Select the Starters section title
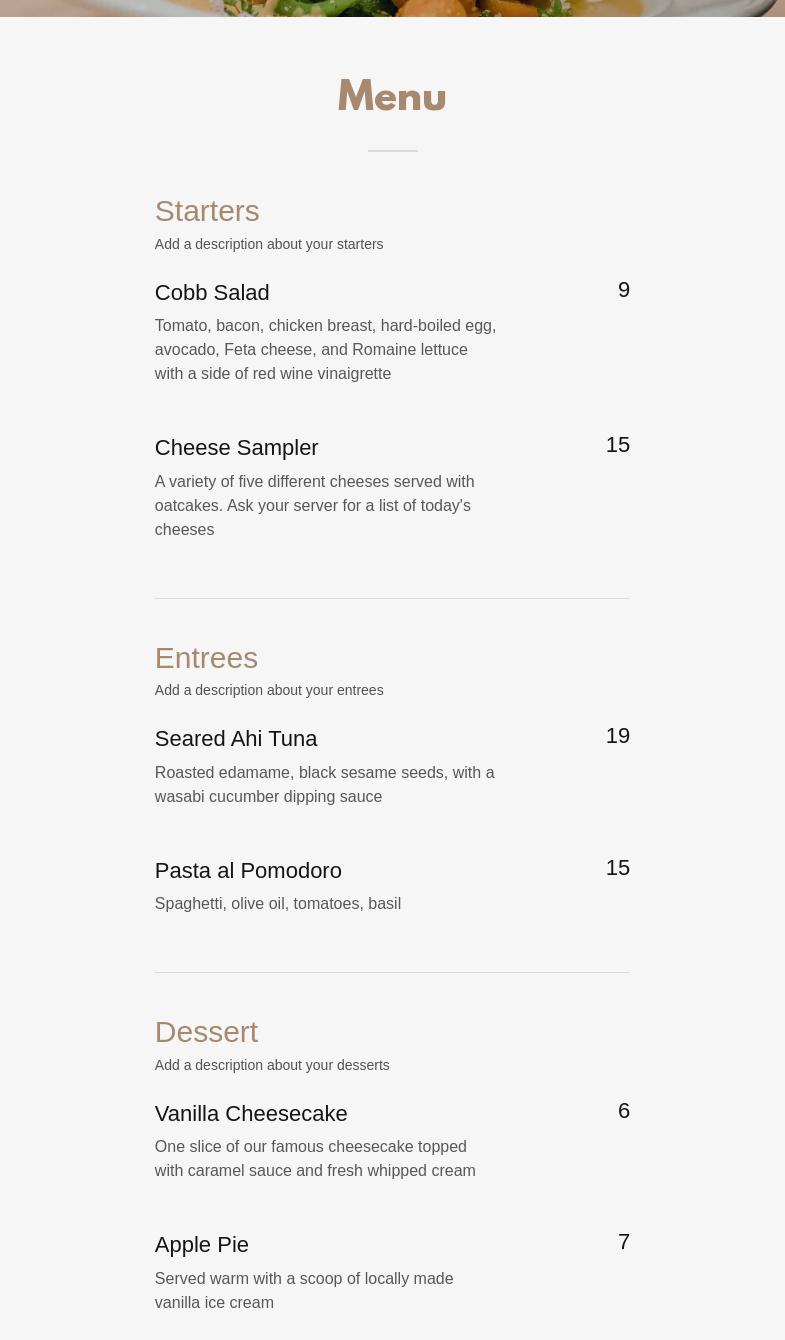Screen dimensions: 785x1340 click(207, 211)
